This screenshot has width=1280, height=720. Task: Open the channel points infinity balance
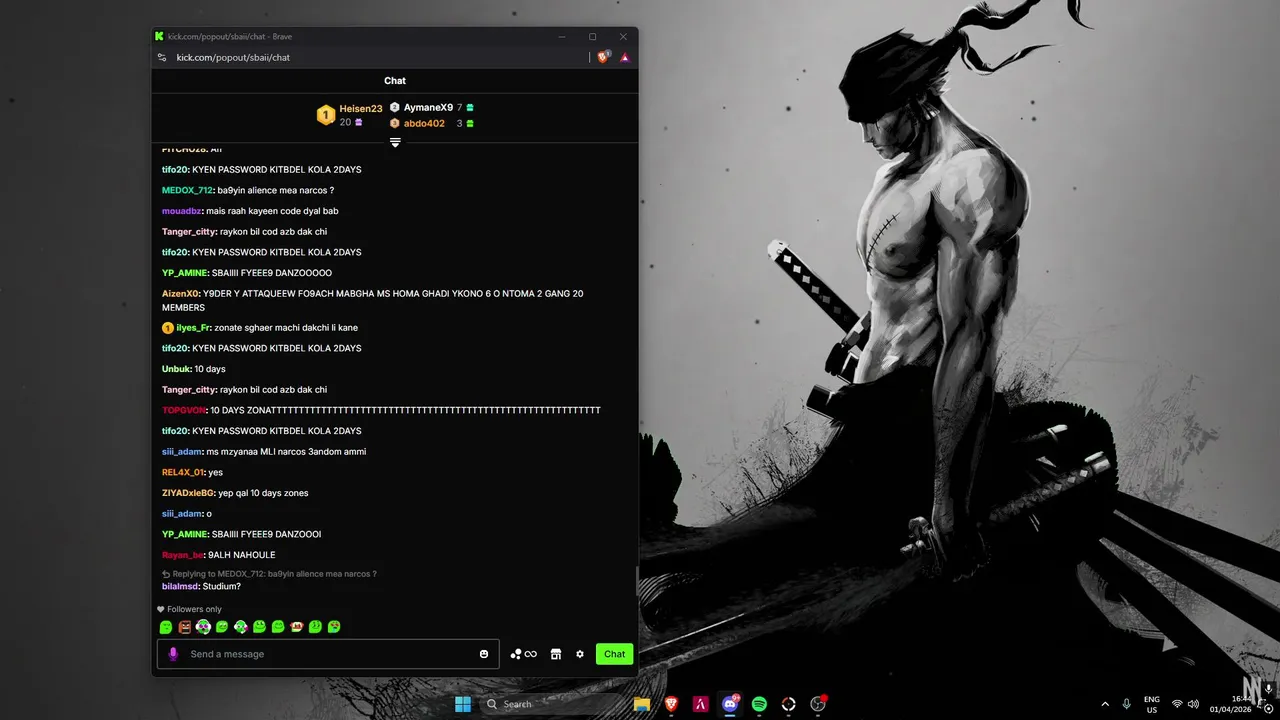tap(524, 654)
